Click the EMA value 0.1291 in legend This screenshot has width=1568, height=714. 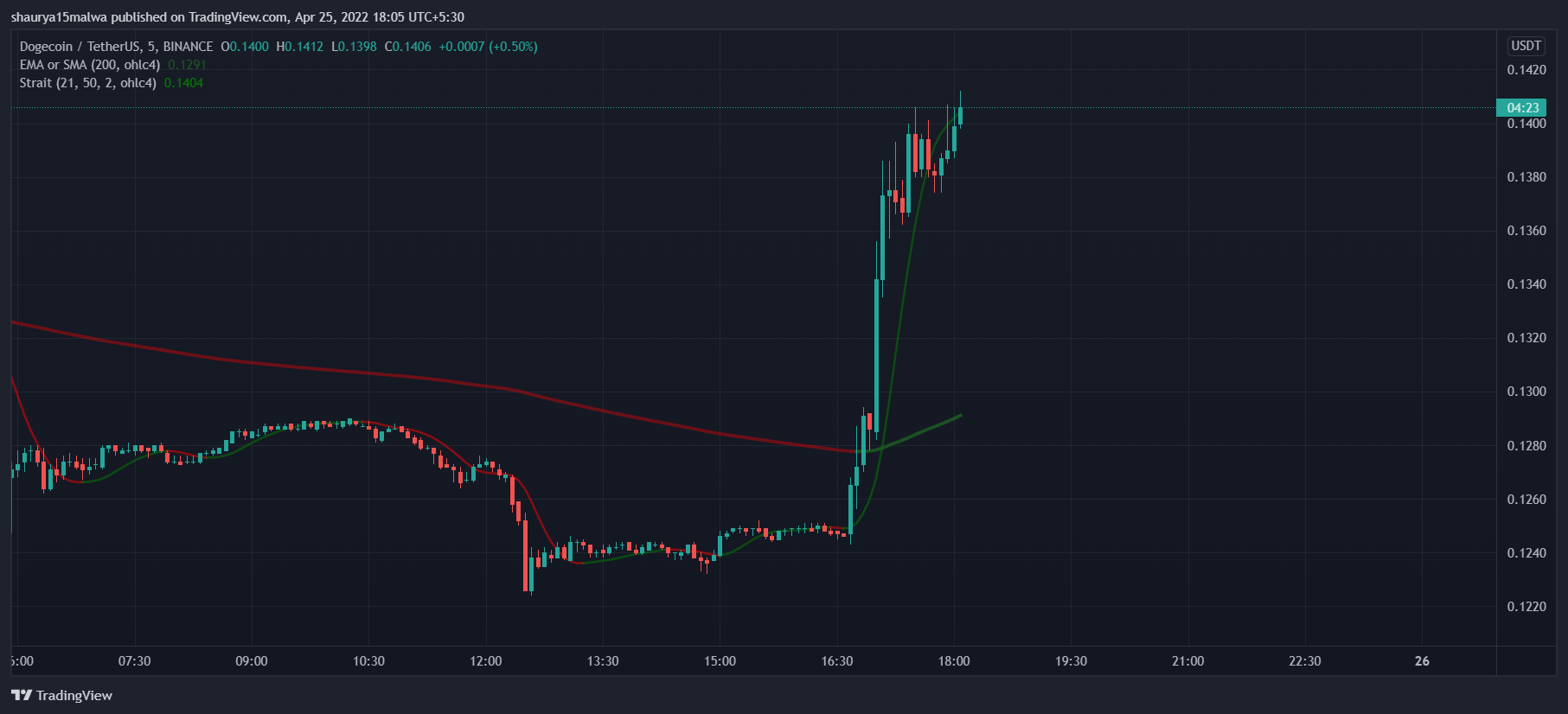click(187, 65)
